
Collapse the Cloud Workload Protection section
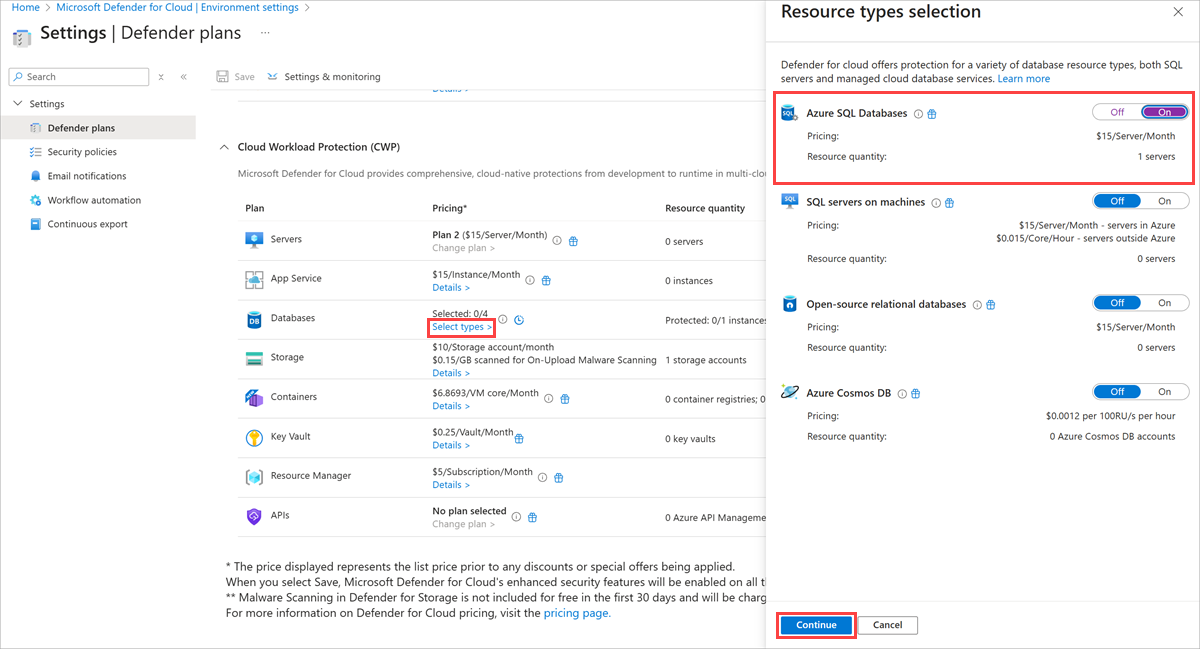223,147
